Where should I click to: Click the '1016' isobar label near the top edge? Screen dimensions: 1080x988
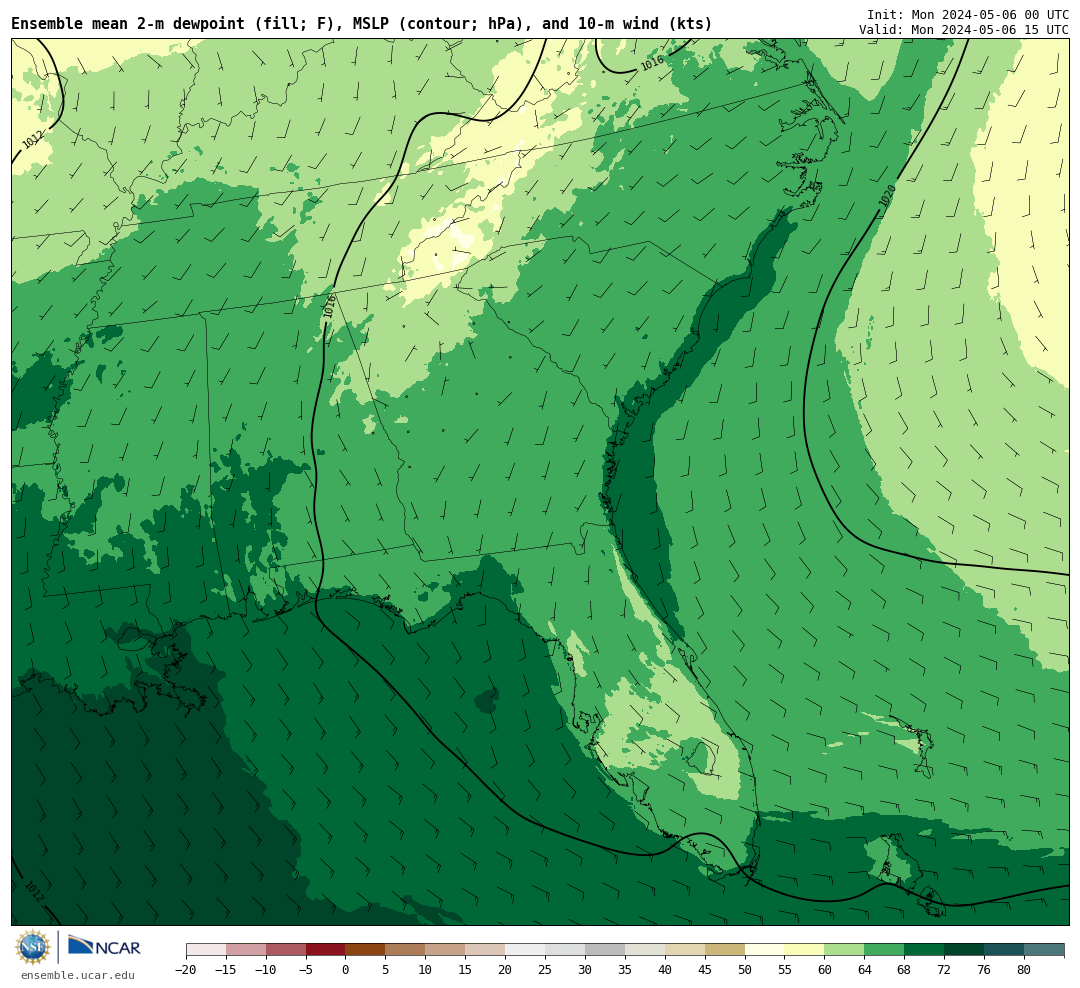coord(652,63)
